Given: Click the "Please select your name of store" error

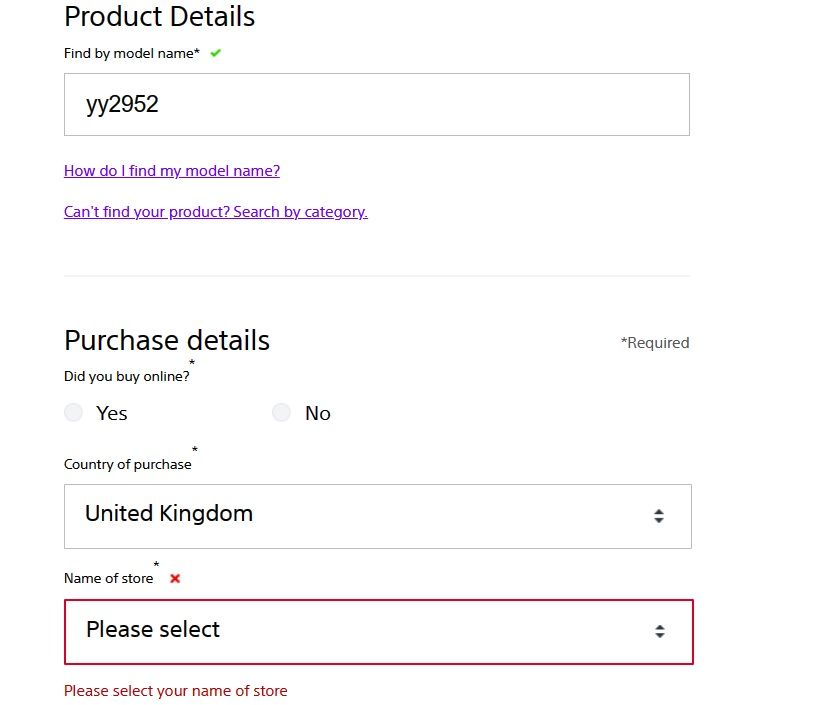Looking at the screenshot, I should pyautogui.click(x=175, y=691).
